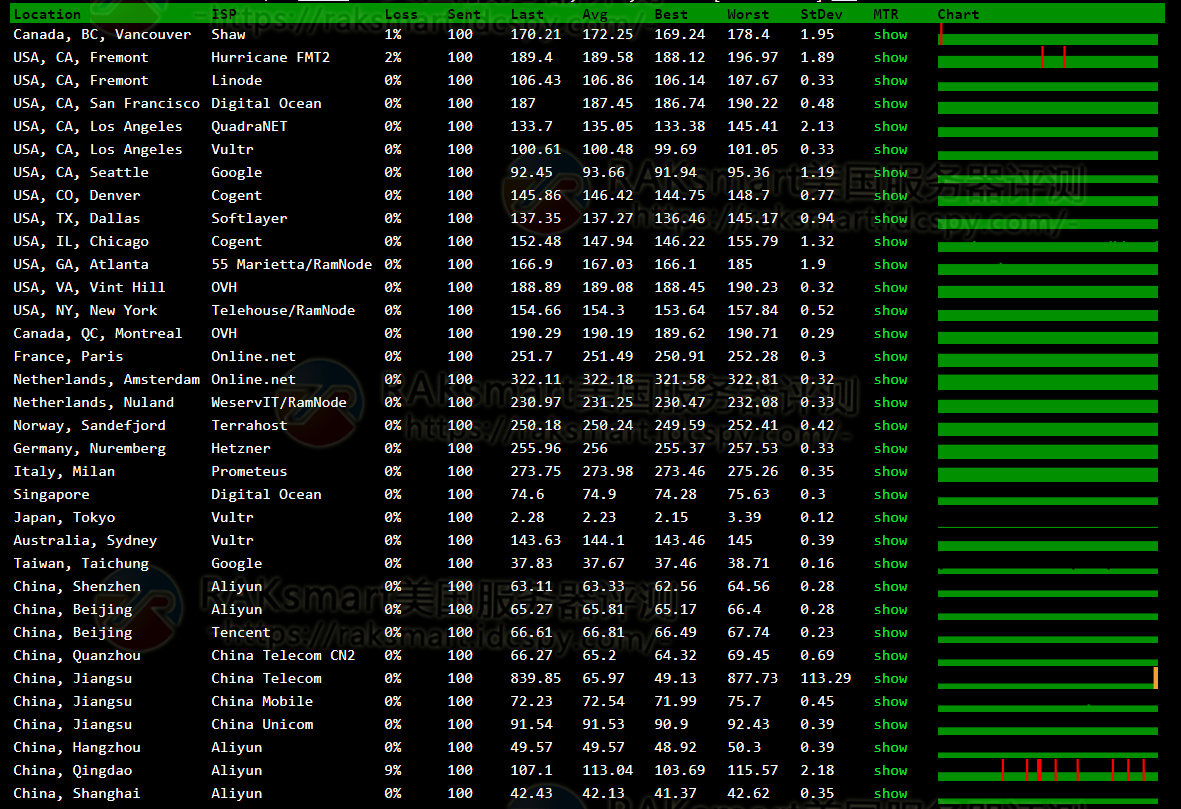Click the 'China Telecom CN2' ISP cell
This screenshot has width=1181, height=809.
[283, 655]
